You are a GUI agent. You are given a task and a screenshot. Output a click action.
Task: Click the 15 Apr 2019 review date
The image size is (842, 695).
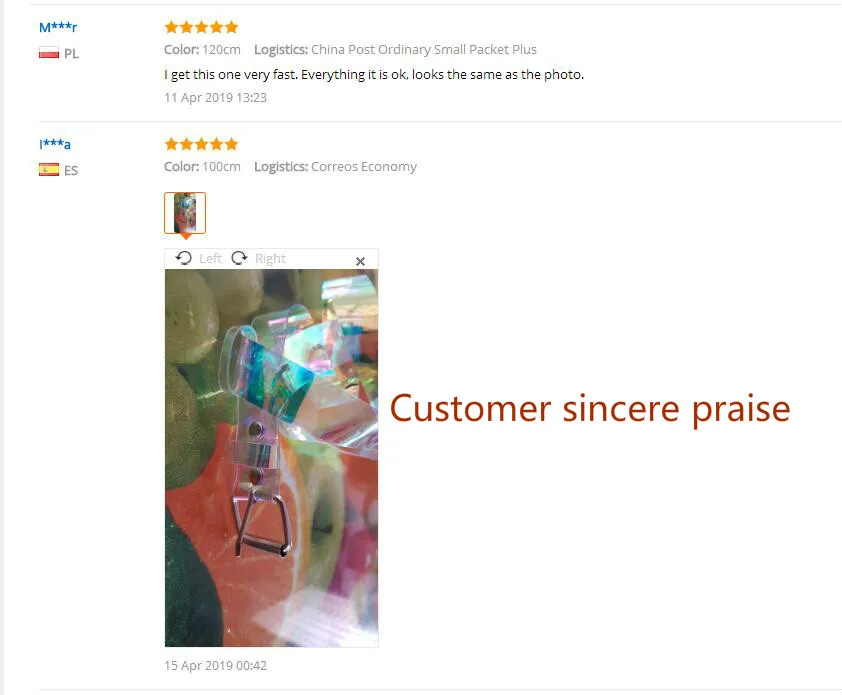point(215,665)
